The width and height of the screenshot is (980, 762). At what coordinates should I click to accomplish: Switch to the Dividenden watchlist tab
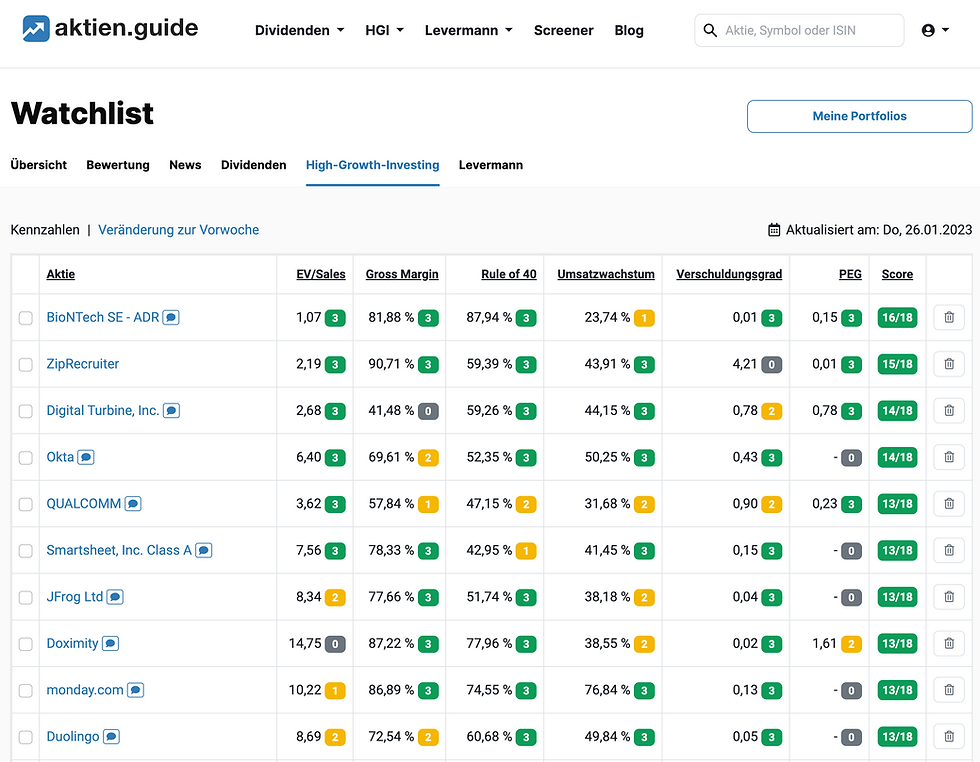click(254, 165)
